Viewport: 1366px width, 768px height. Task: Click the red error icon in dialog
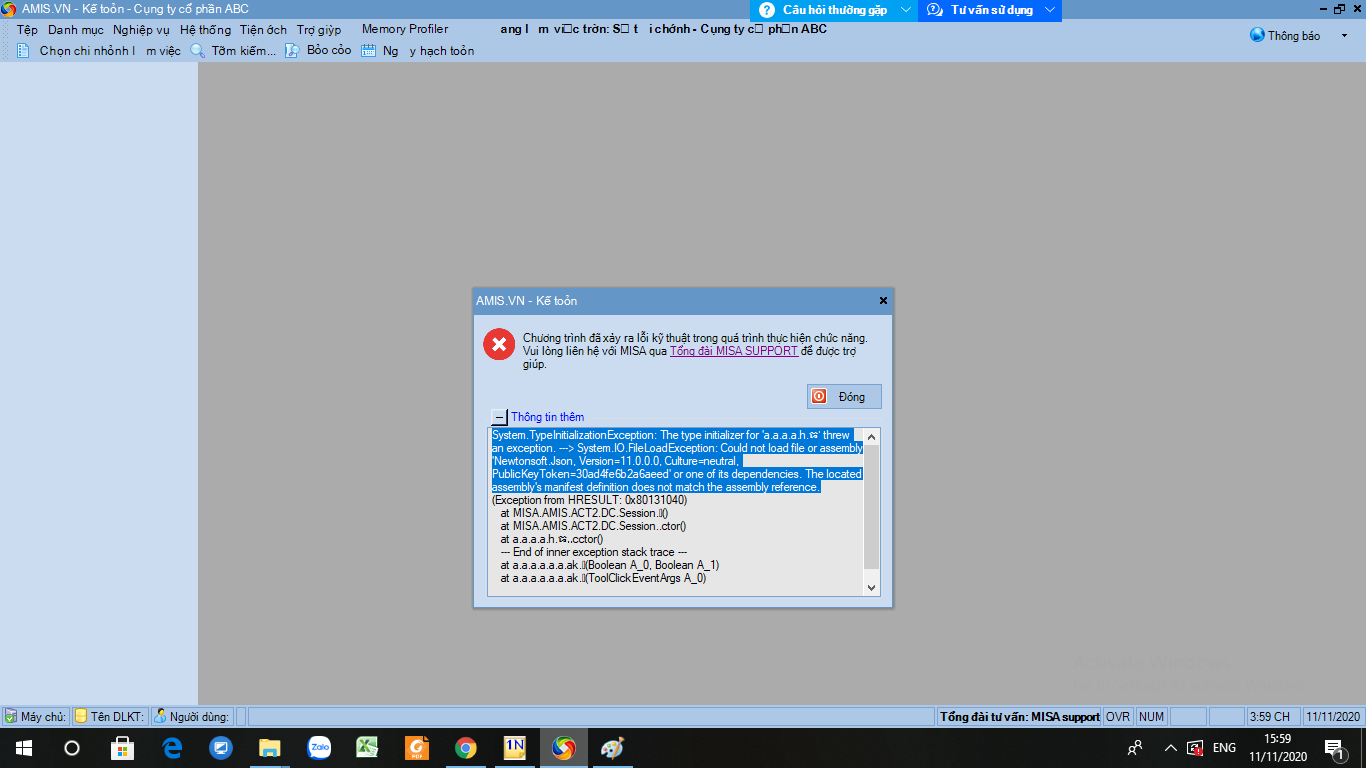coord(498,344)
